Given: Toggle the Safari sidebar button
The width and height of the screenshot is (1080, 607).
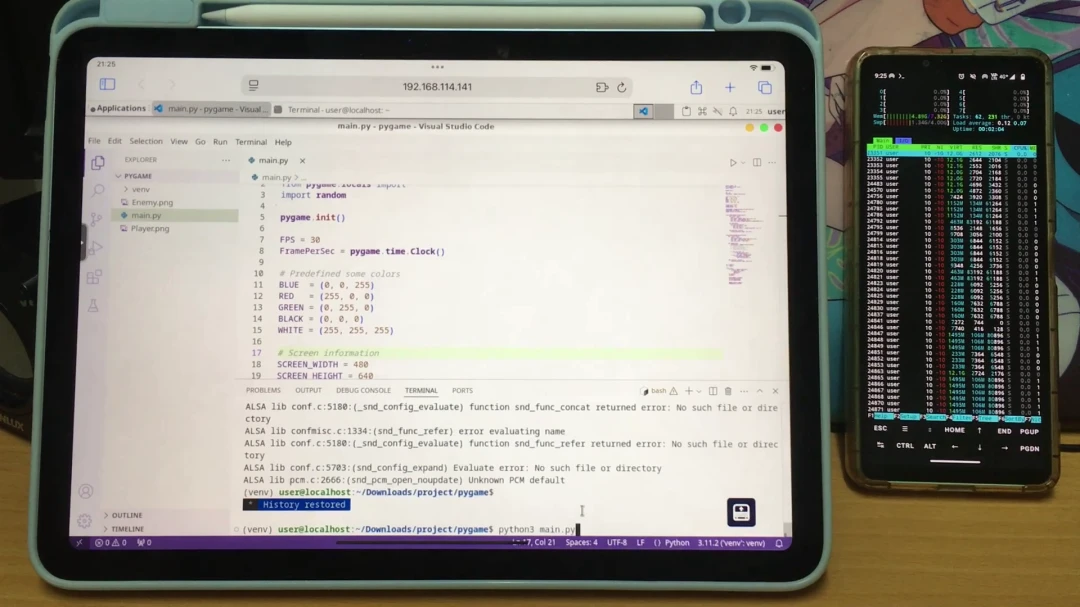Looking at the screenshot, I should pos(107,86).
